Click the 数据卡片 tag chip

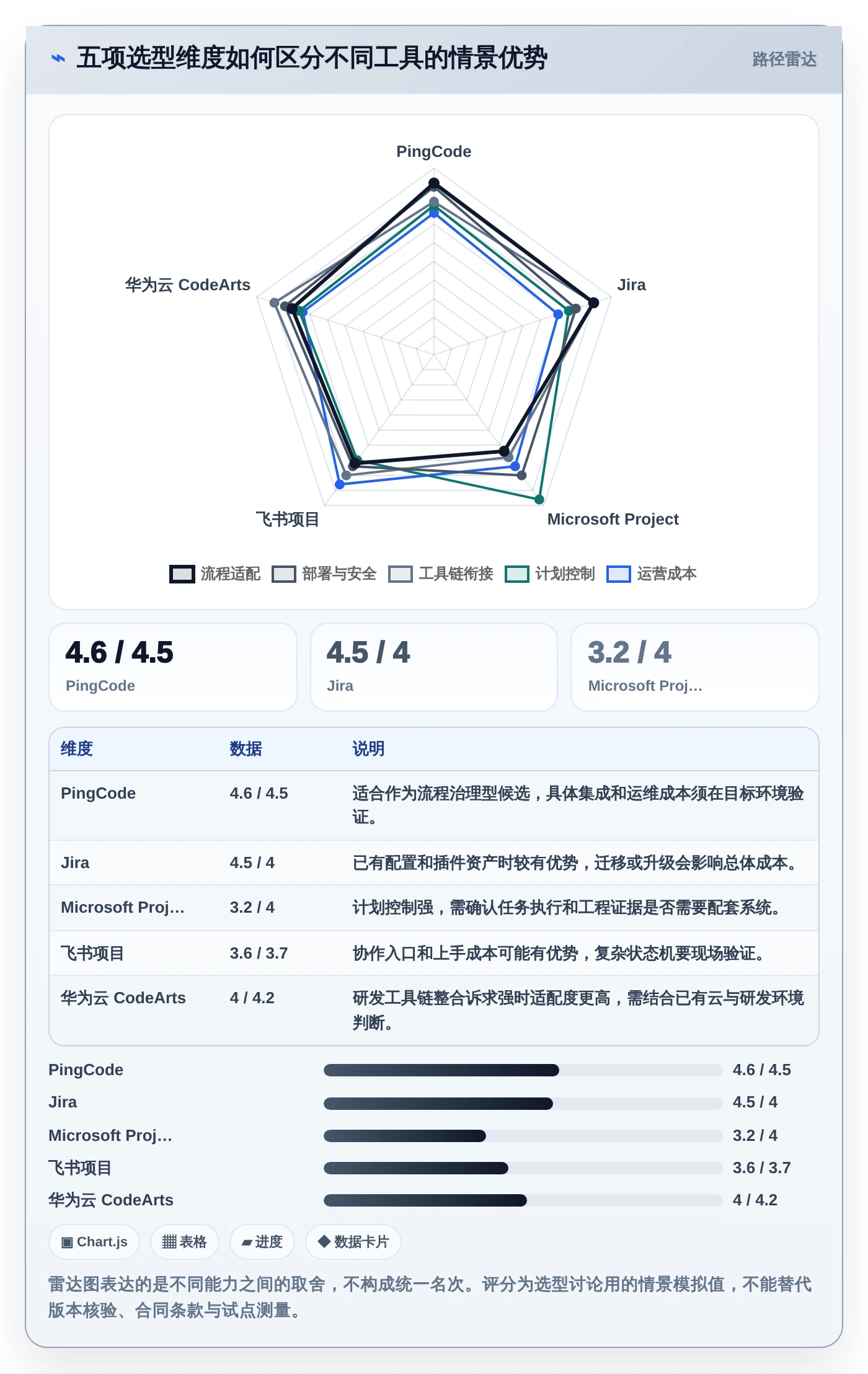point(353,1242)
